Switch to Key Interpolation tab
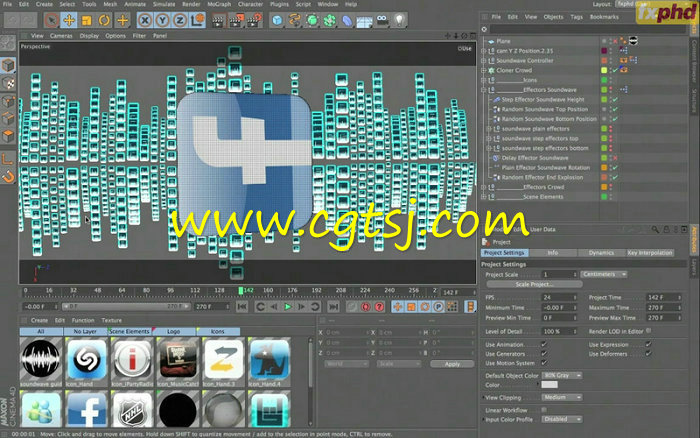The width and height of the screenshot is (700, 438). click(650, 253)
